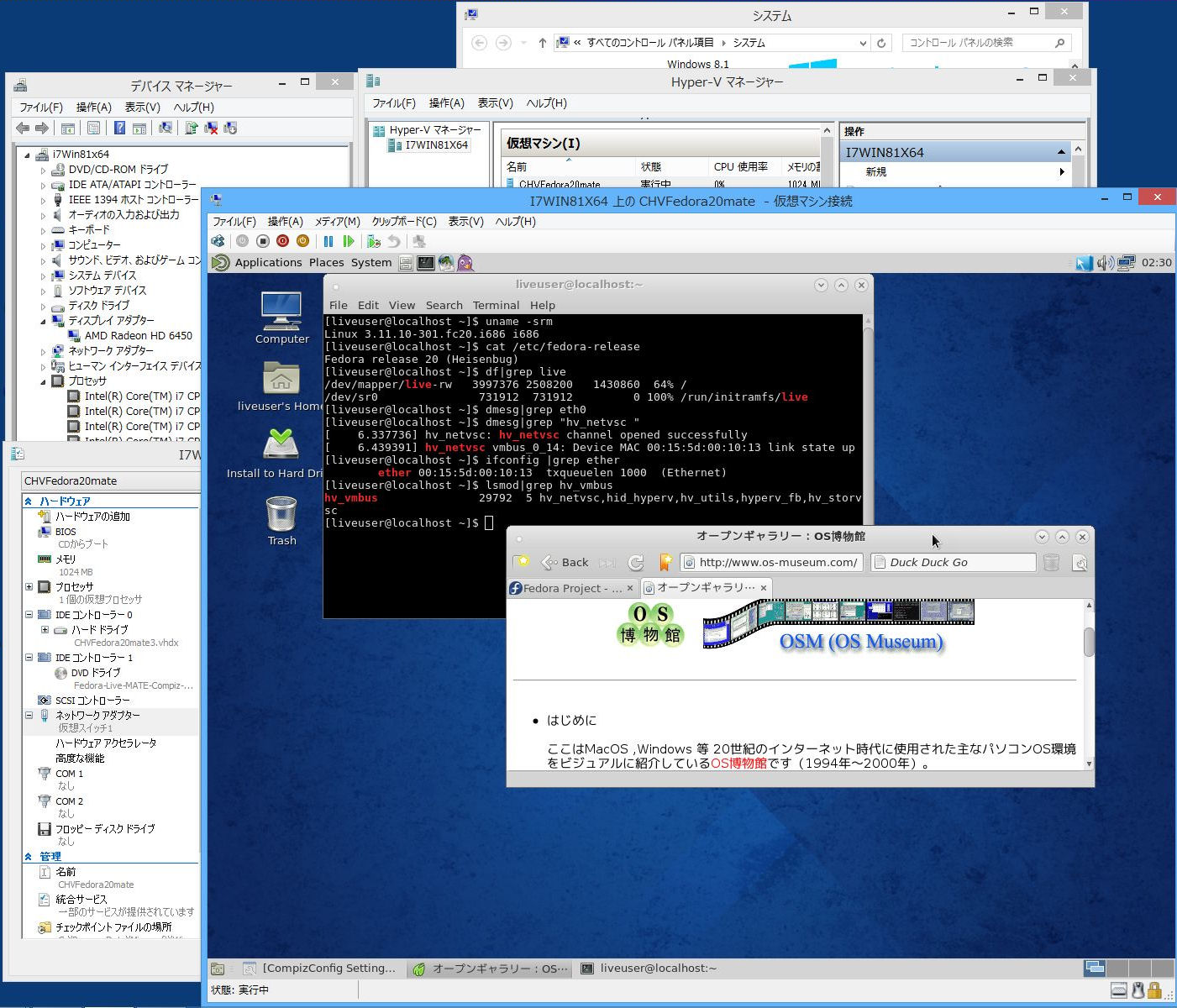Open System menu in MATE panel
This screenshot has width=1177, height=1008.
(371, 263)
